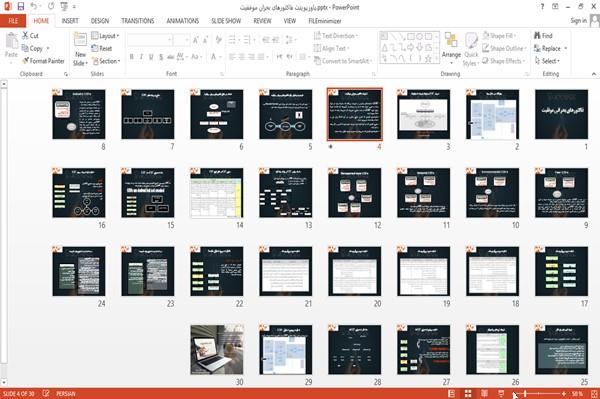The image size is (600, 399).
Task: Open the FILE tab
Action: 13,21
